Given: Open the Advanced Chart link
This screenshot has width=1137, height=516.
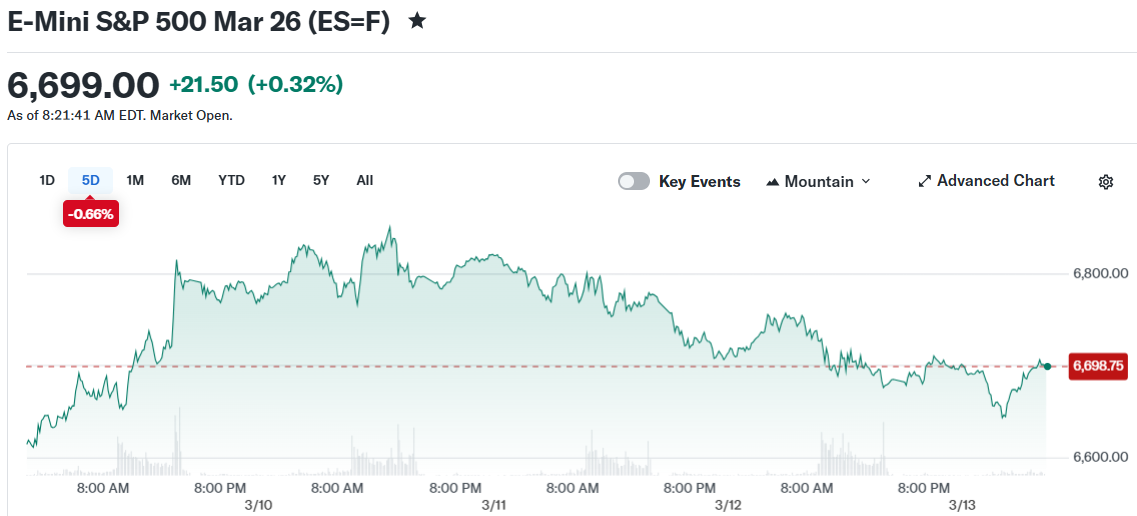Looking at the screenshot, I should point(995,181).
